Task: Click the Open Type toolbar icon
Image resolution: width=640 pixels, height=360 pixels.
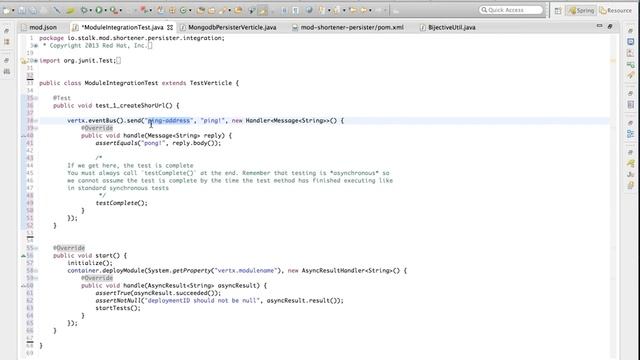Action: 201,10
